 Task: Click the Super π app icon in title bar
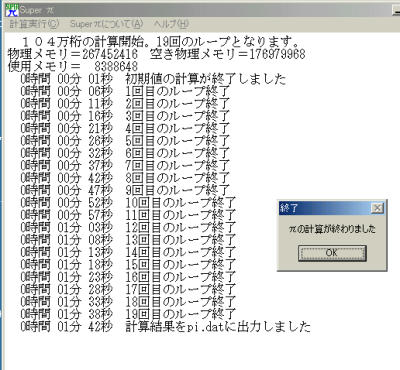12,10
